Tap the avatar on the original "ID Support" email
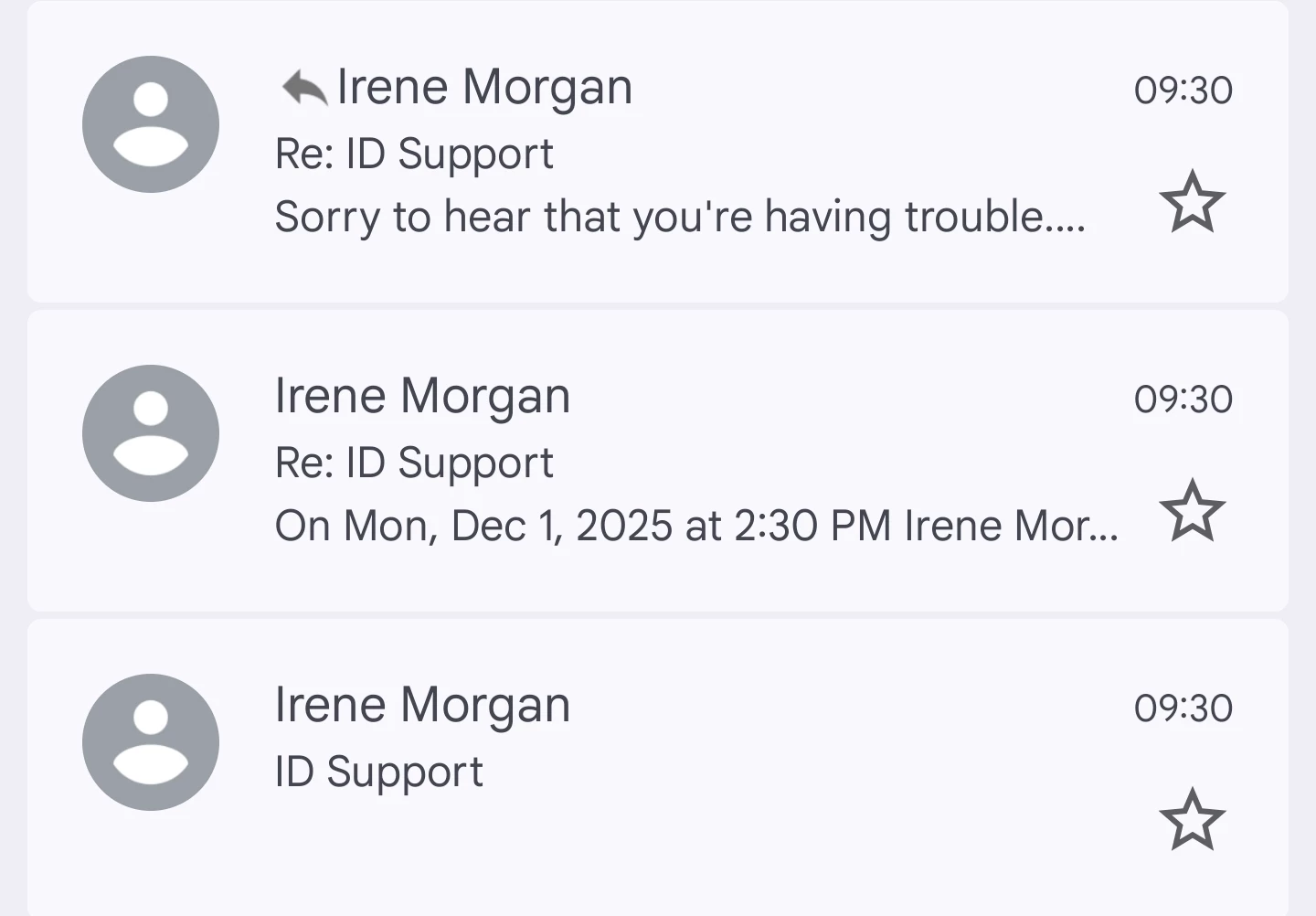 click(x=151, y=742)
